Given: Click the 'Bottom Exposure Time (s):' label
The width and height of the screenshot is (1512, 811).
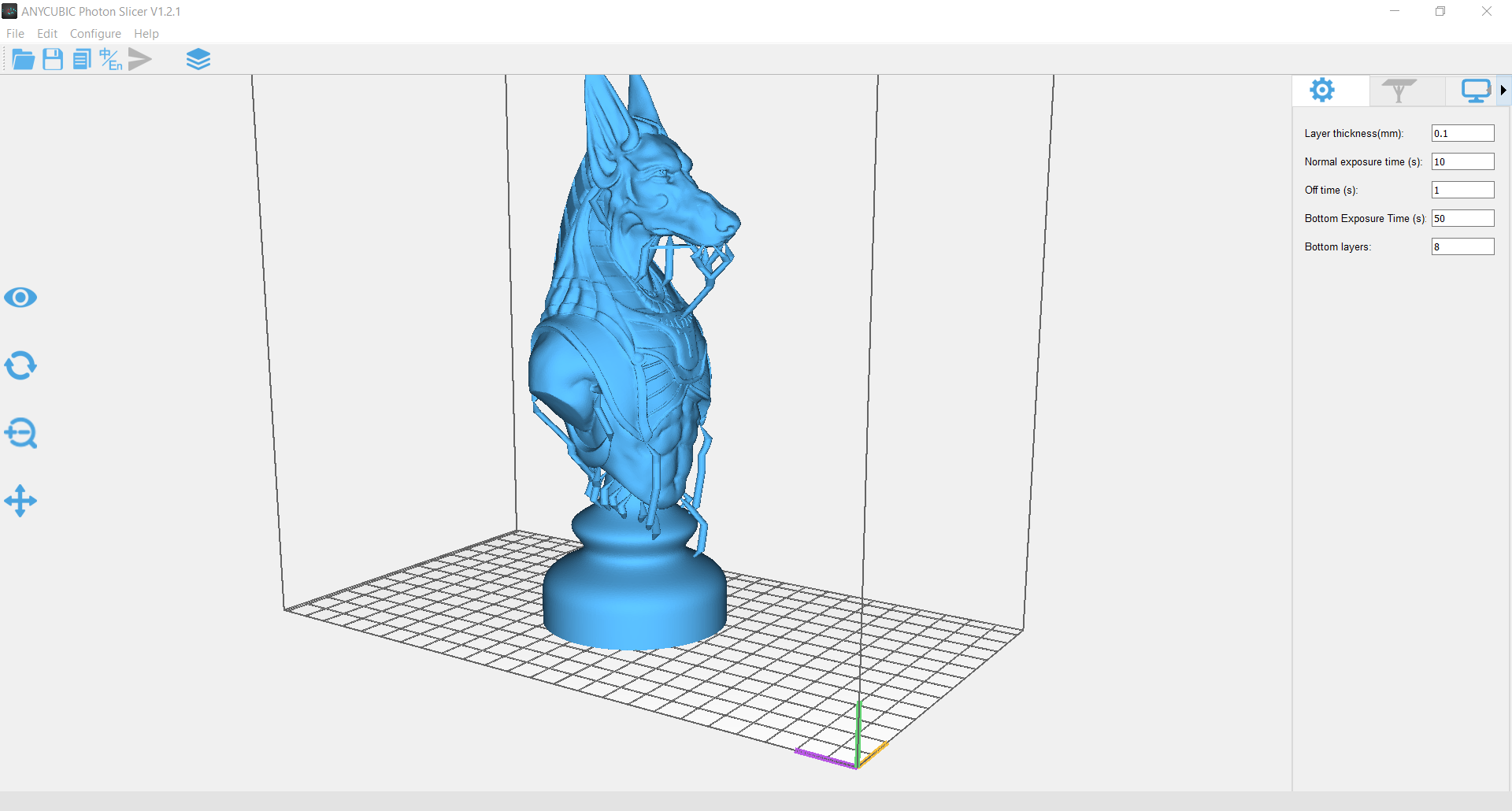Looking at the screenshot, I should point(1365,219).
